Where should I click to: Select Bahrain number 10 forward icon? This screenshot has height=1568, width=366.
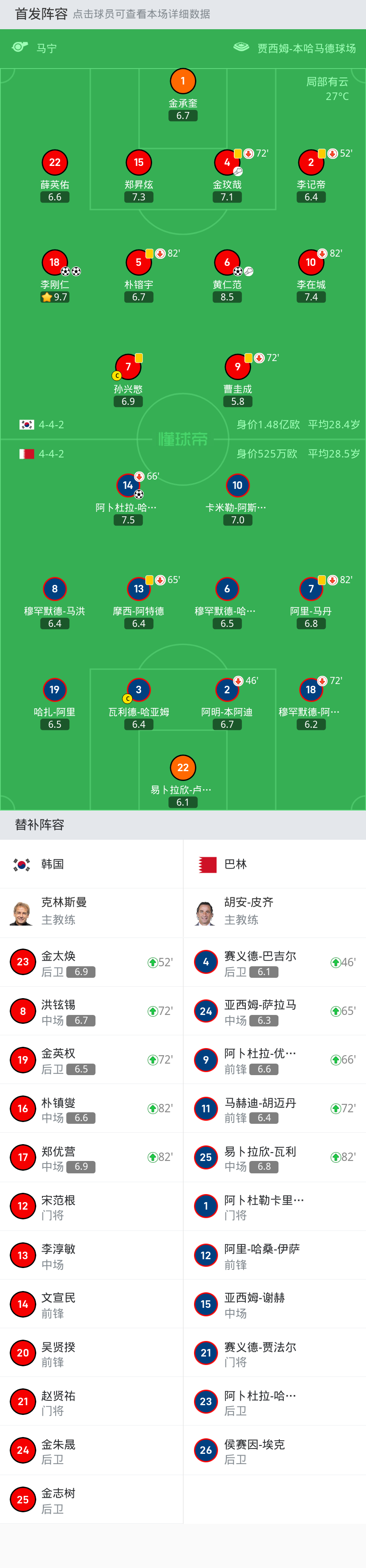click(238, 485)
